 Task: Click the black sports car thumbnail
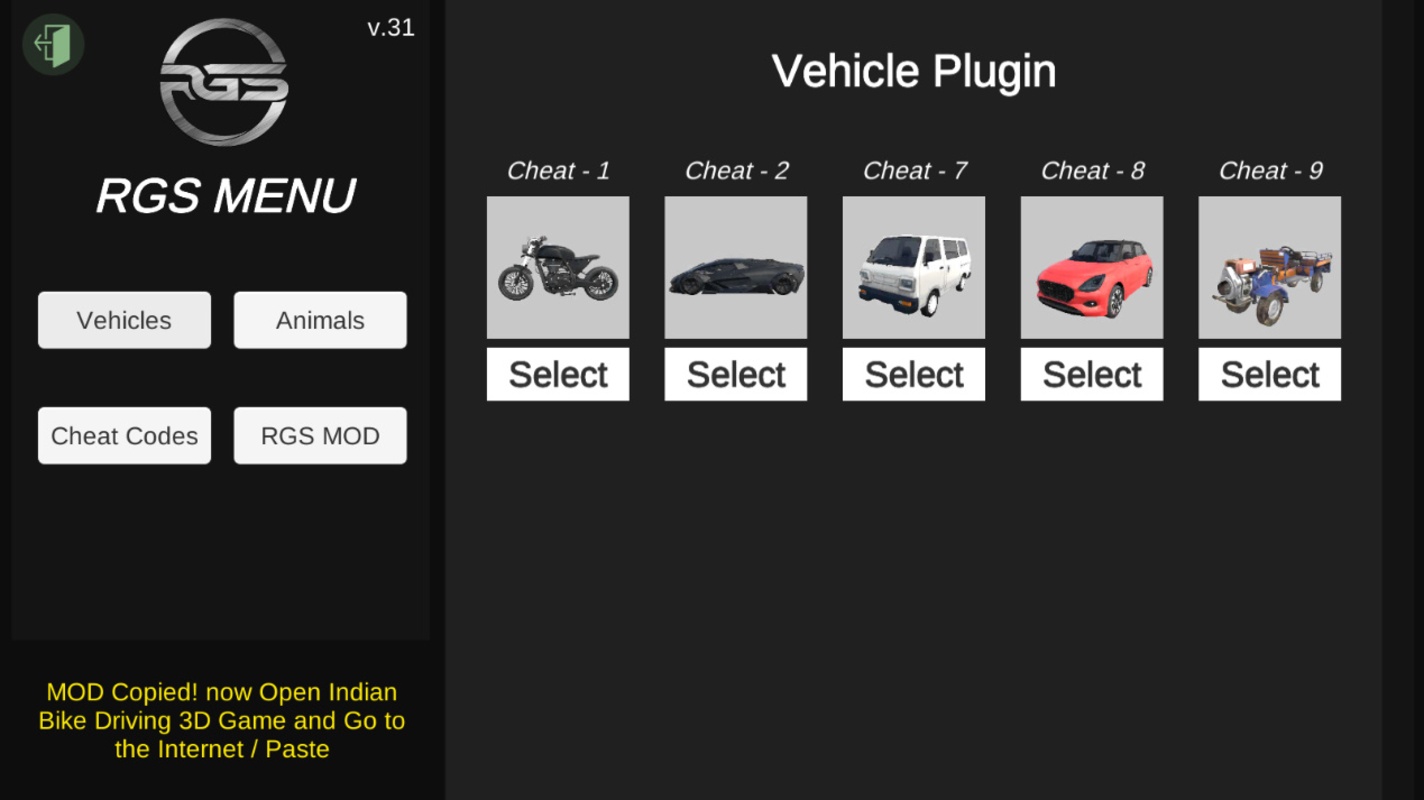736,267
